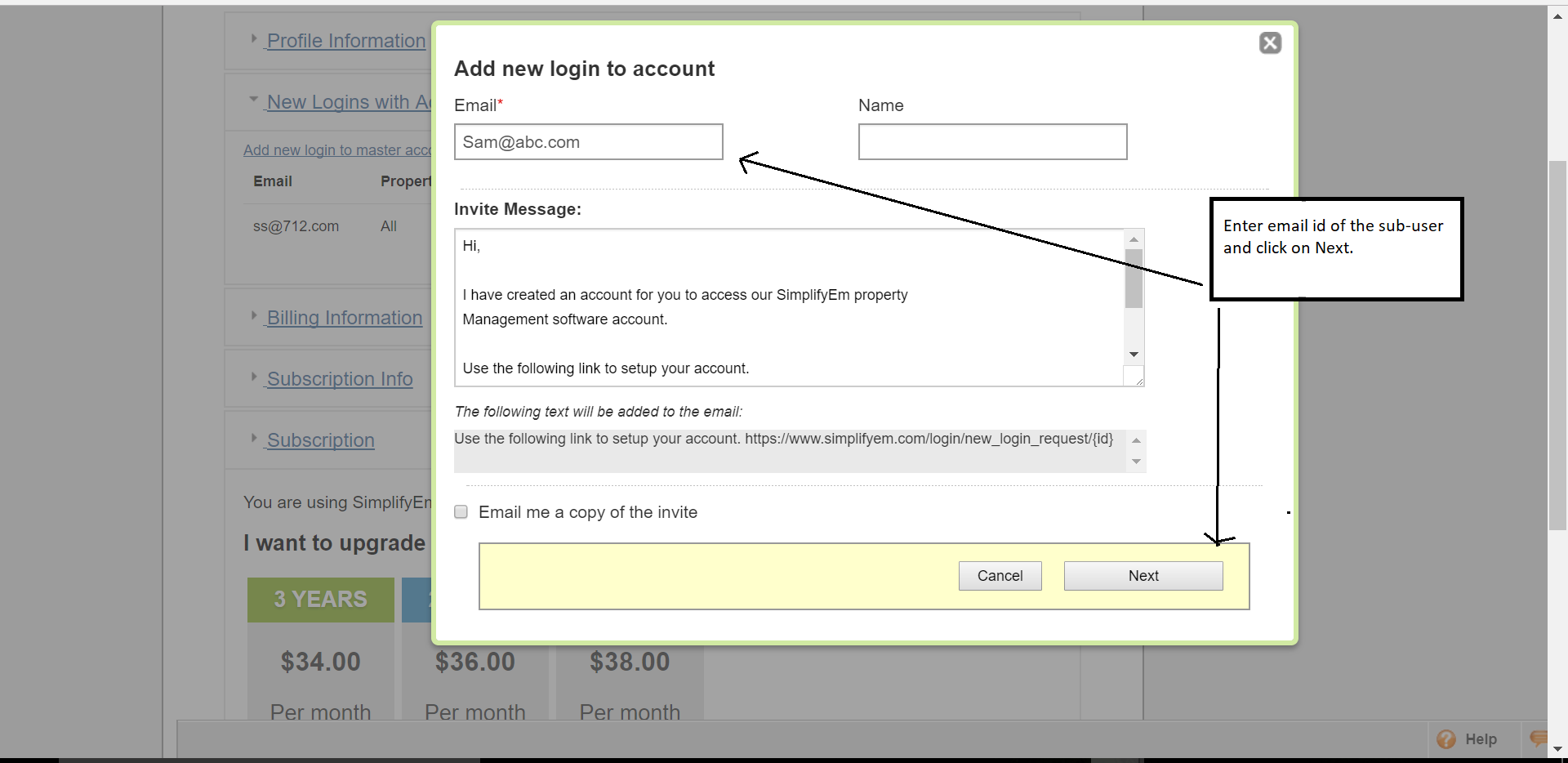Click down arrow of added email text box
This screenshot has height=763, width=1568.
pyautogui.click(x=1136, y=462)
